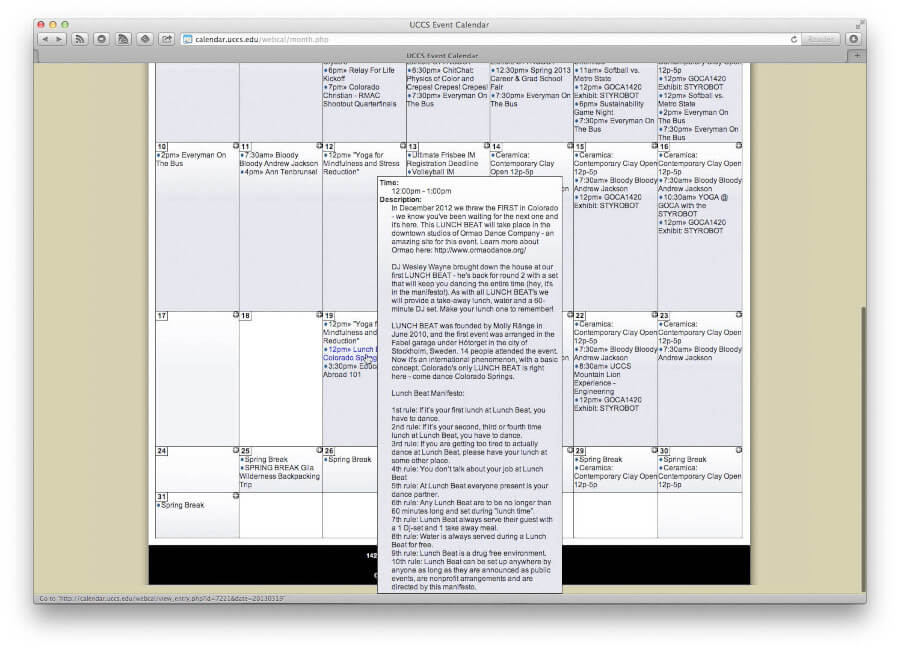Open the 2pm Everyman On The Bus event on day 10
Image resolution: width=900 pixels, height=652 pixels.
[192, 159]
